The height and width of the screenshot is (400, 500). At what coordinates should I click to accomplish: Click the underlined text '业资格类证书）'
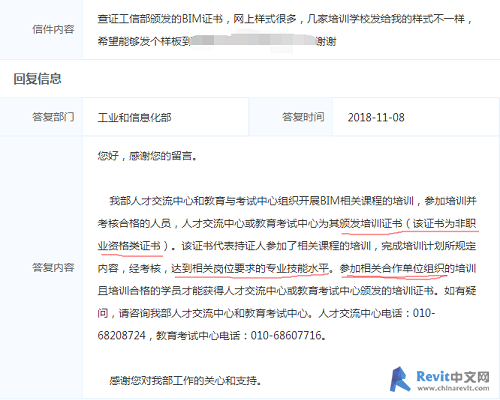[133, 246]
